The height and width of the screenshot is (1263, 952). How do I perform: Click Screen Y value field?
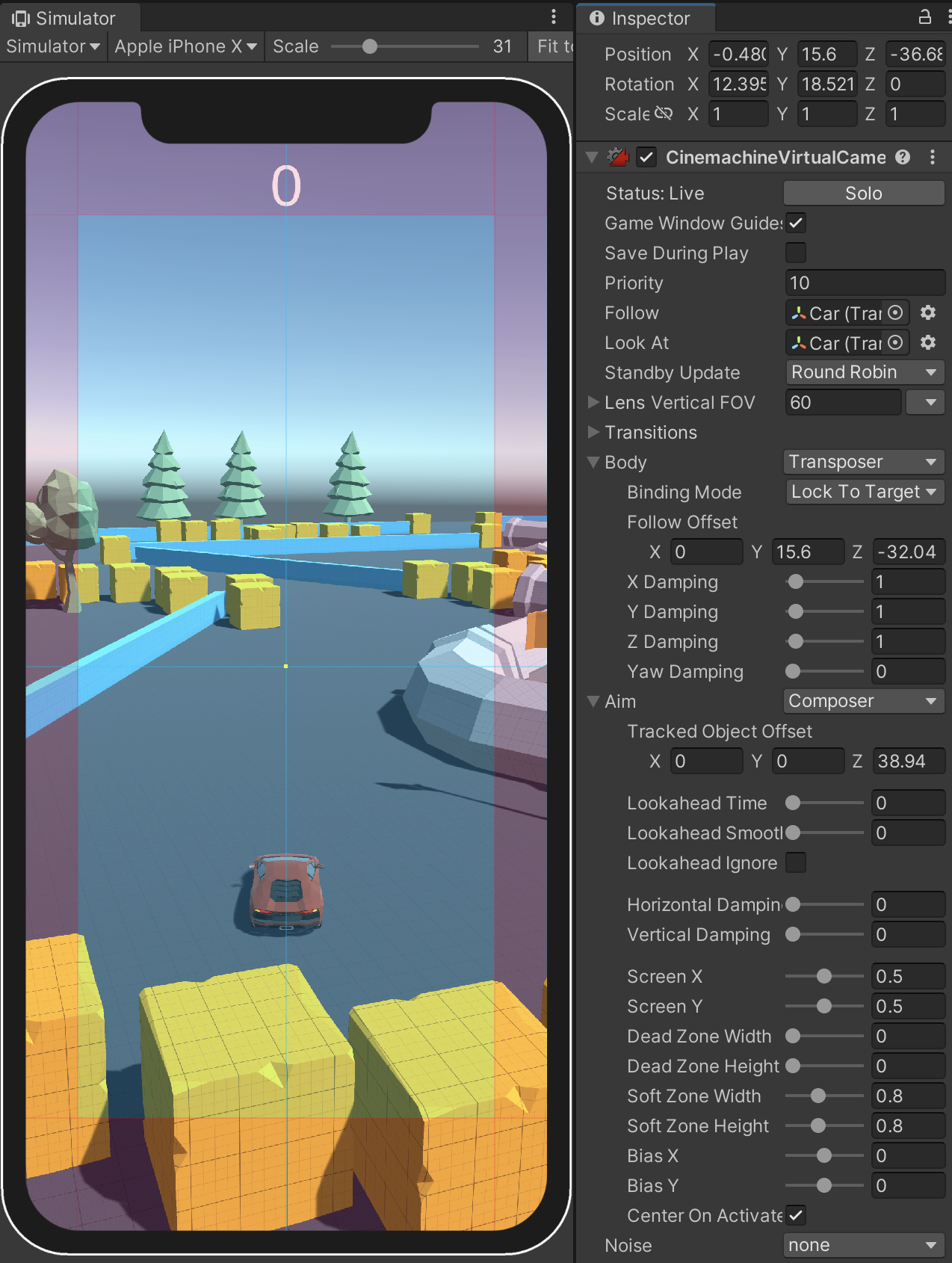[908, 1006]
